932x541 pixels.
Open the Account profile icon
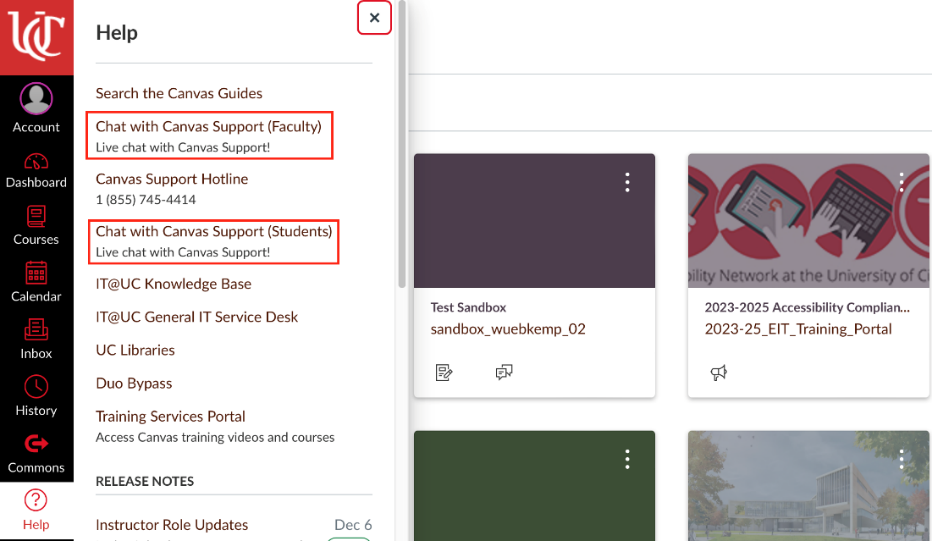(36, 100)
